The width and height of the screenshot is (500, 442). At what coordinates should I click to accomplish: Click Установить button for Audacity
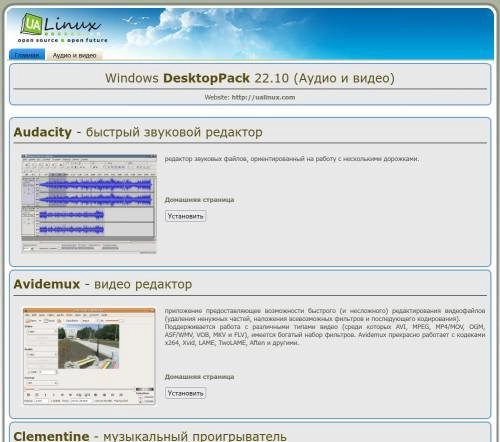[185, 216]
